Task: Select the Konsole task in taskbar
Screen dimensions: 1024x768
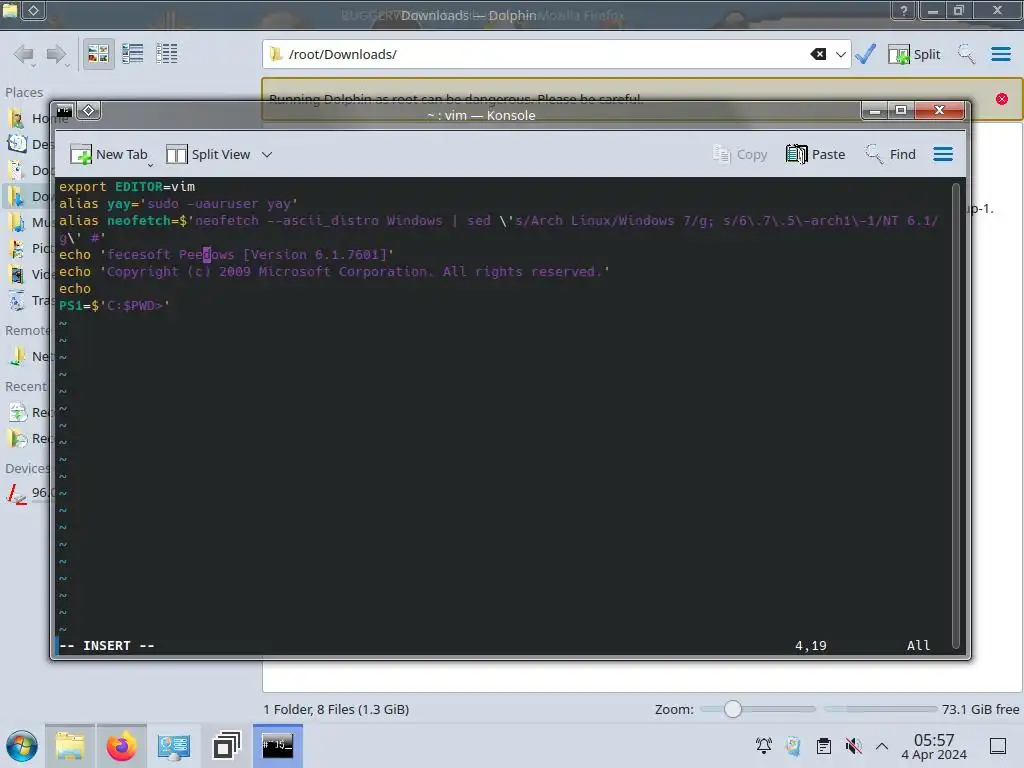Action: [x=278, y=746]
